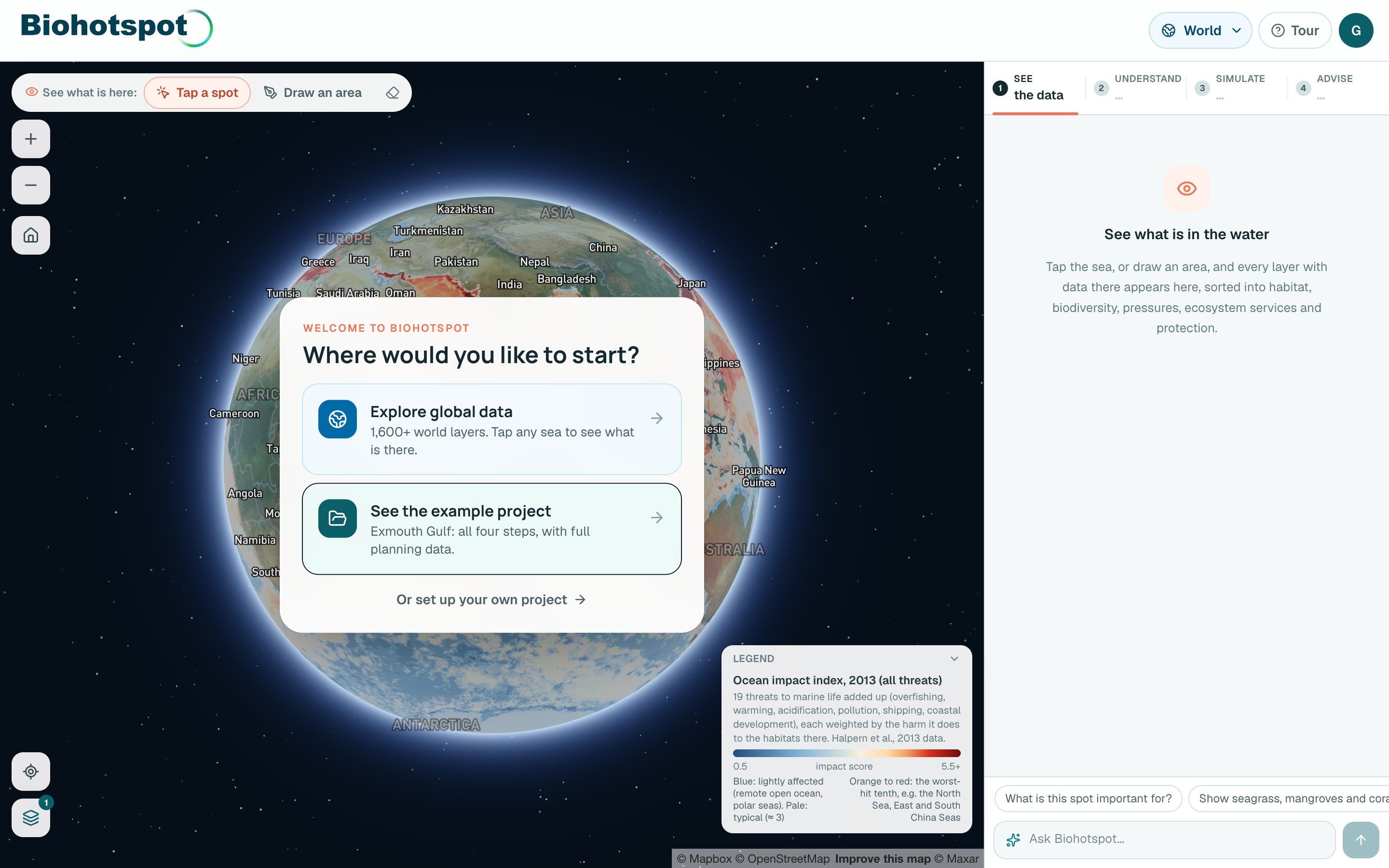Collapse the Legend panel chevron
The width and height of the screenshot is (1389, 868).
point(954,658)
